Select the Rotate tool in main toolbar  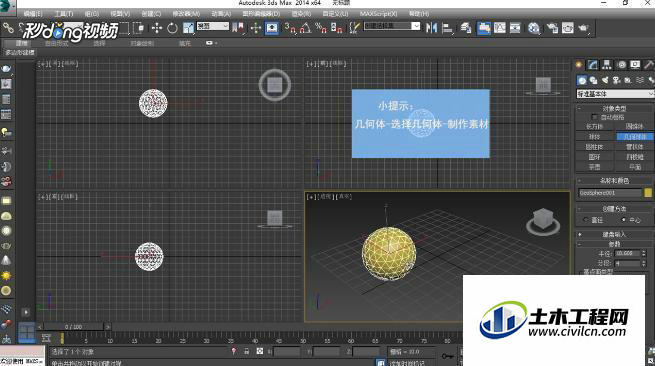[x=172, y=28]
